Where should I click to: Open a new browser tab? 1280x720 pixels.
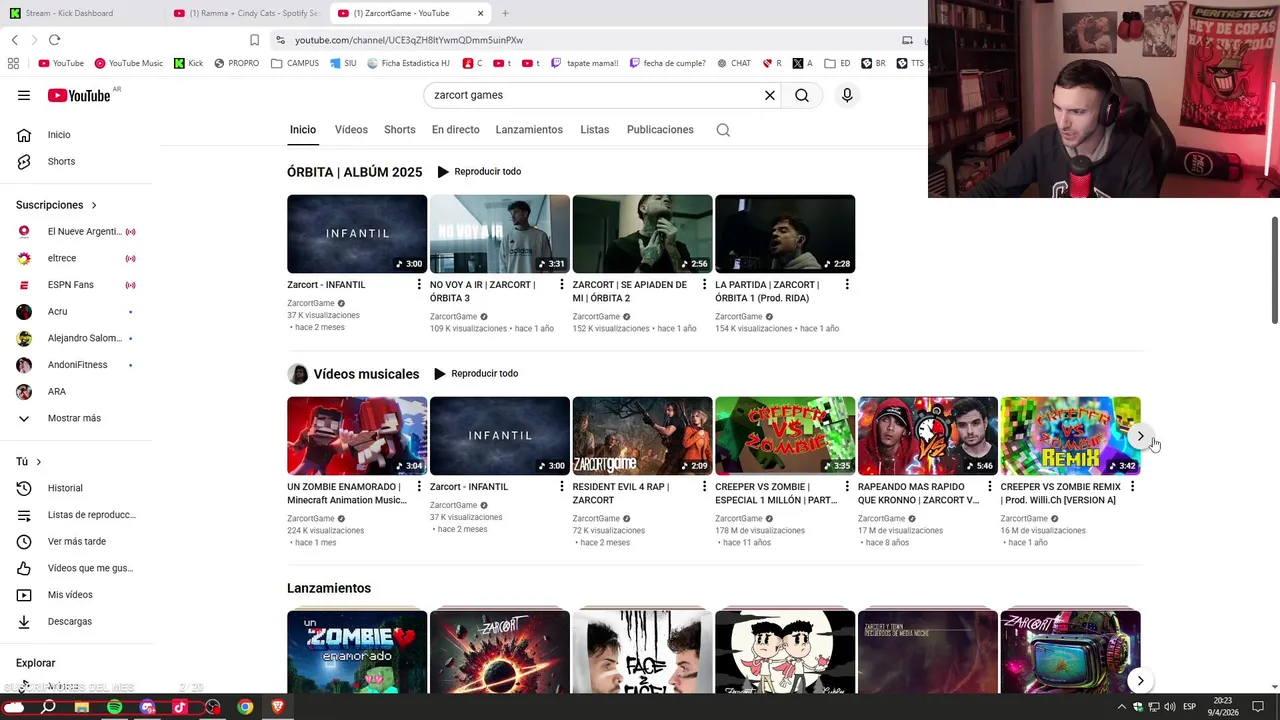[505, 13]
